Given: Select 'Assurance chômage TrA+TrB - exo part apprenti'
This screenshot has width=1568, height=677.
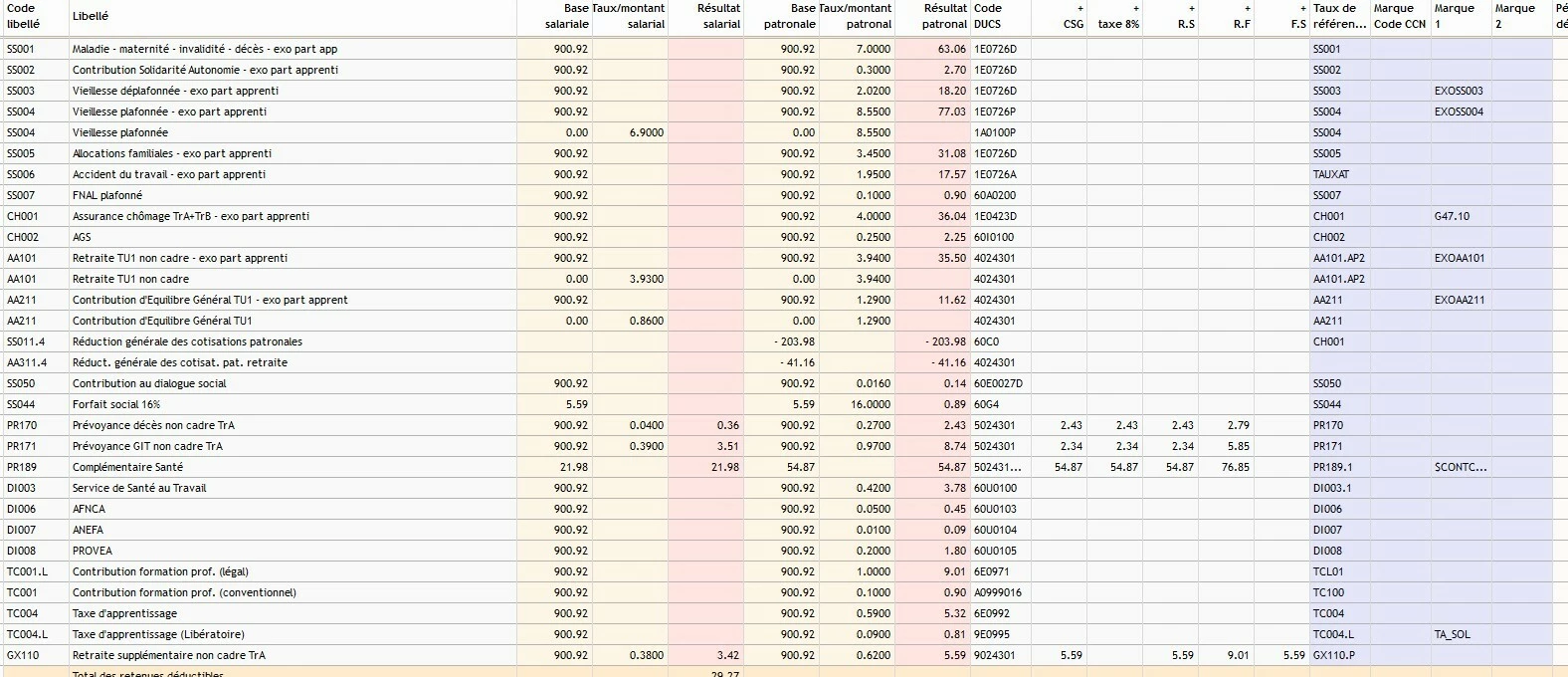Looking at the screenshot, I should pos(191,216).
